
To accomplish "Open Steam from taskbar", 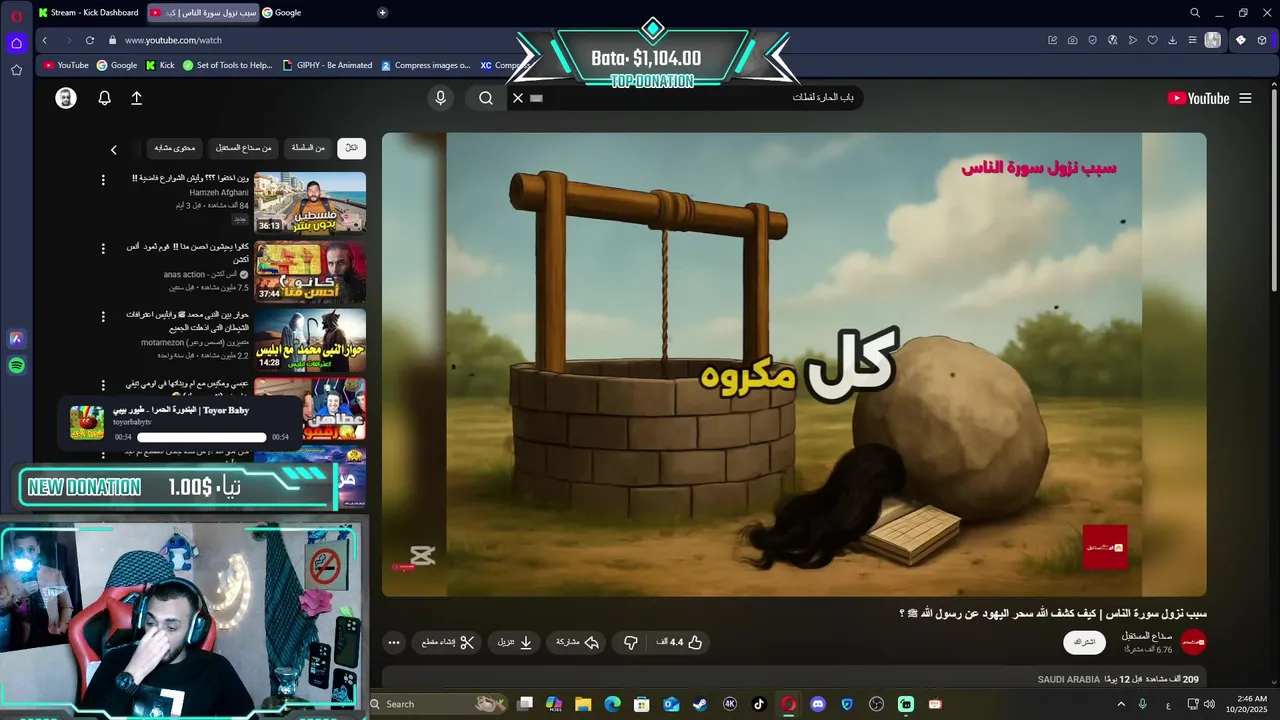I will click(700, 704).
